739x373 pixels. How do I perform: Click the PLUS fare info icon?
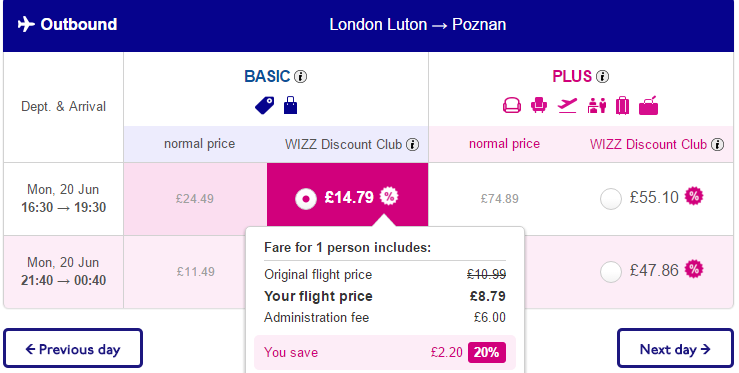(x=602, y=76)
